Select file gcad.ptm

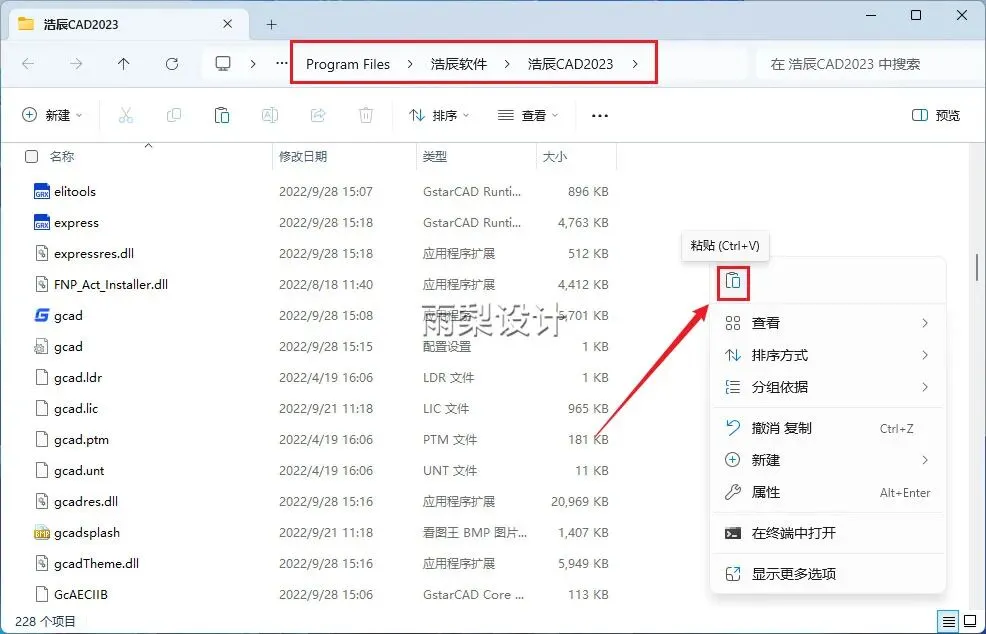(81, 440)
